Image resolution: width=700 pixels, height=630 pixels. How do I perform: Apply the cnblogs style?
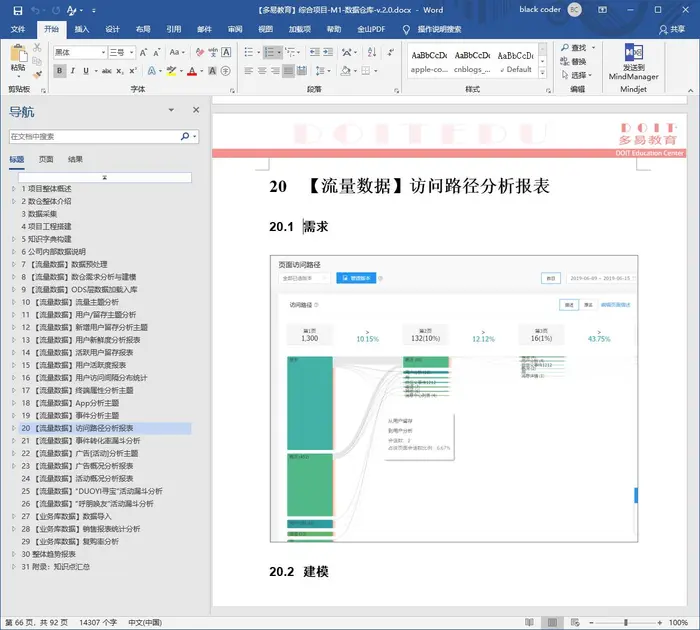(x=472, y=62)
